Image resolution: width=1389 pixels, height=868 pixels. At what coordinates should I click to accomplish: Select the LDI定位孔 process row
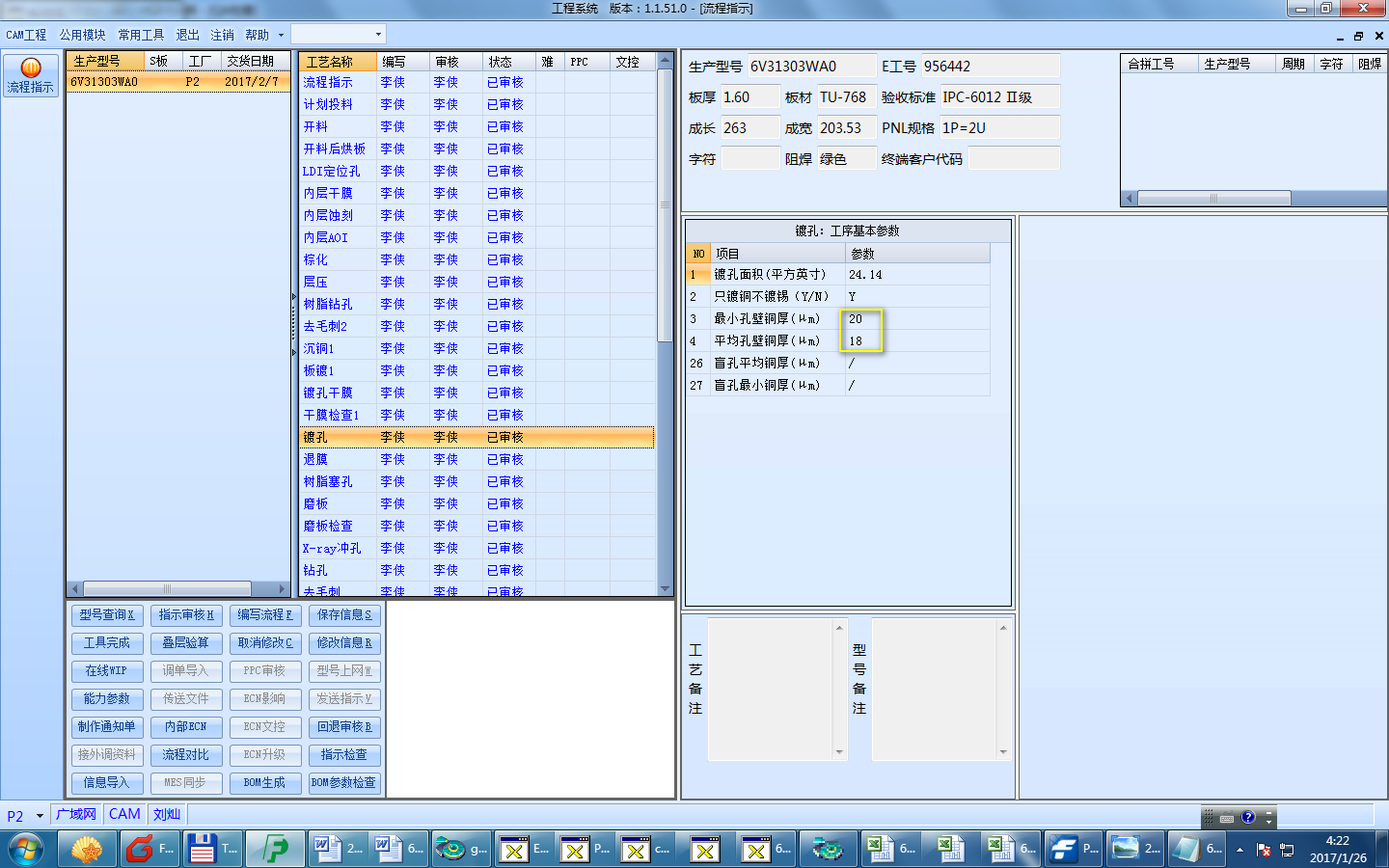(477, 172)
